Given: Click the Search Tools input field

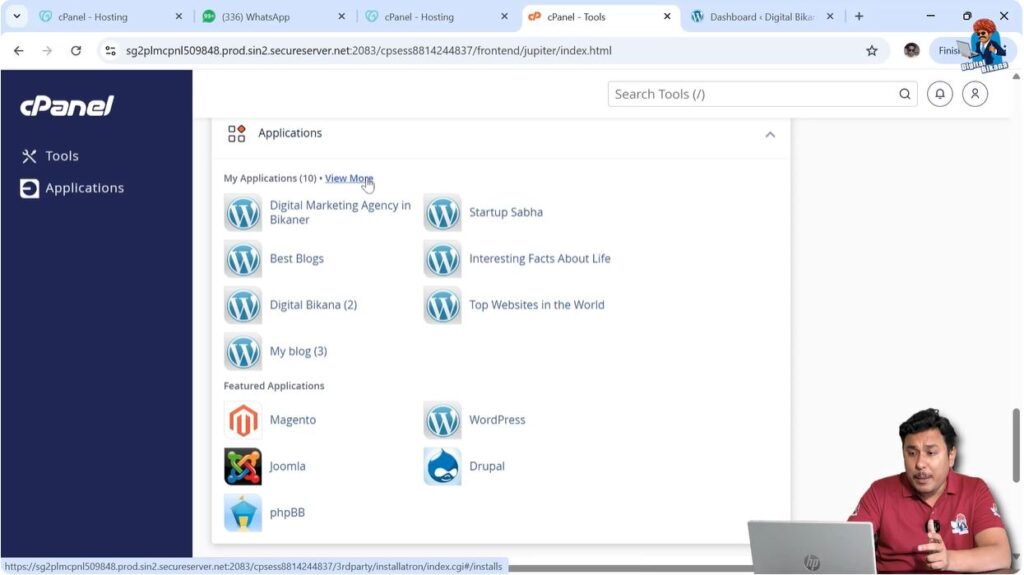Looking at the screenshot, I should (x=752, y=94).
